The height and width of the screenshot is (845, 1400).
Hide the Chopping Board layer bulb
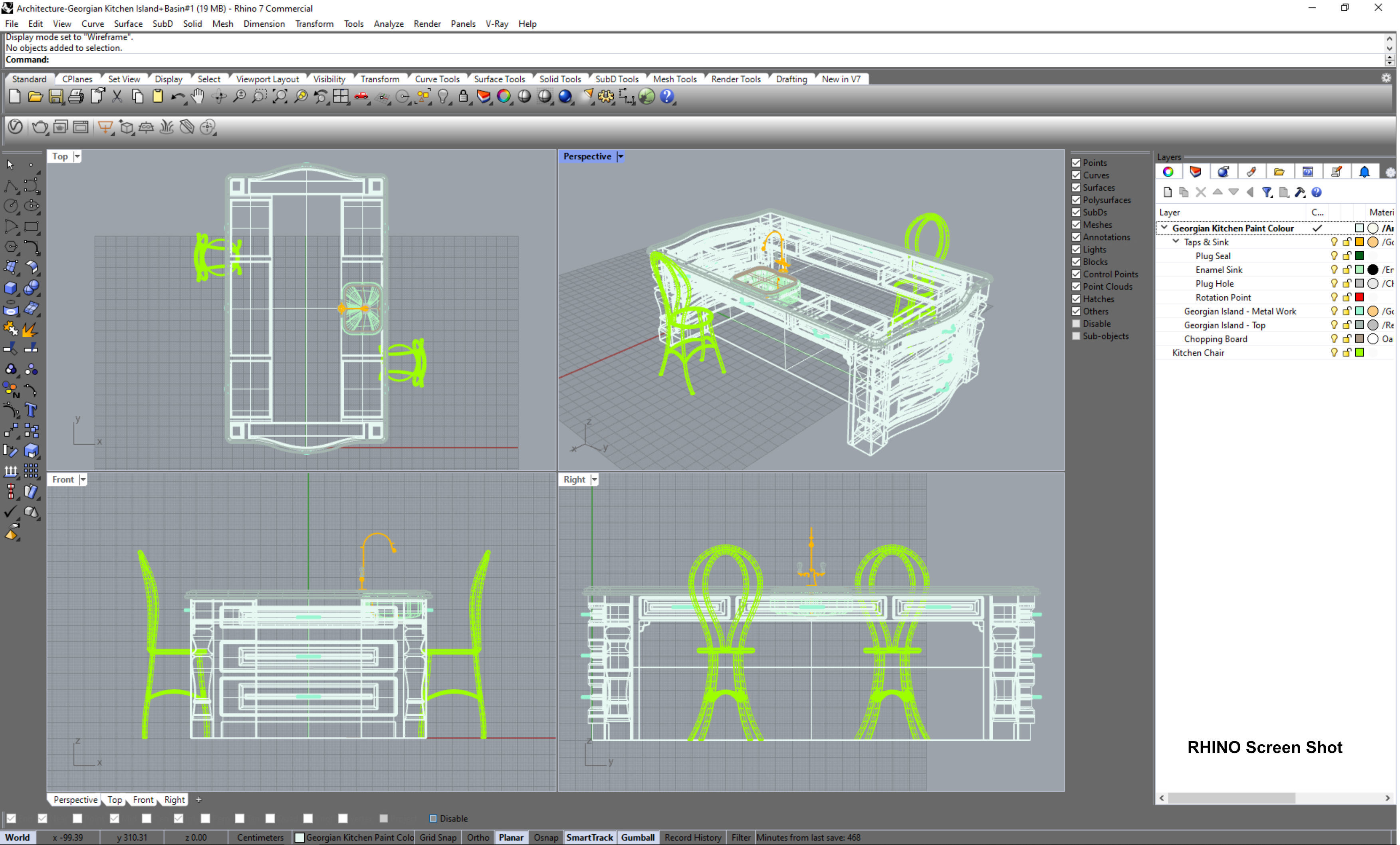click(1334, 339)
